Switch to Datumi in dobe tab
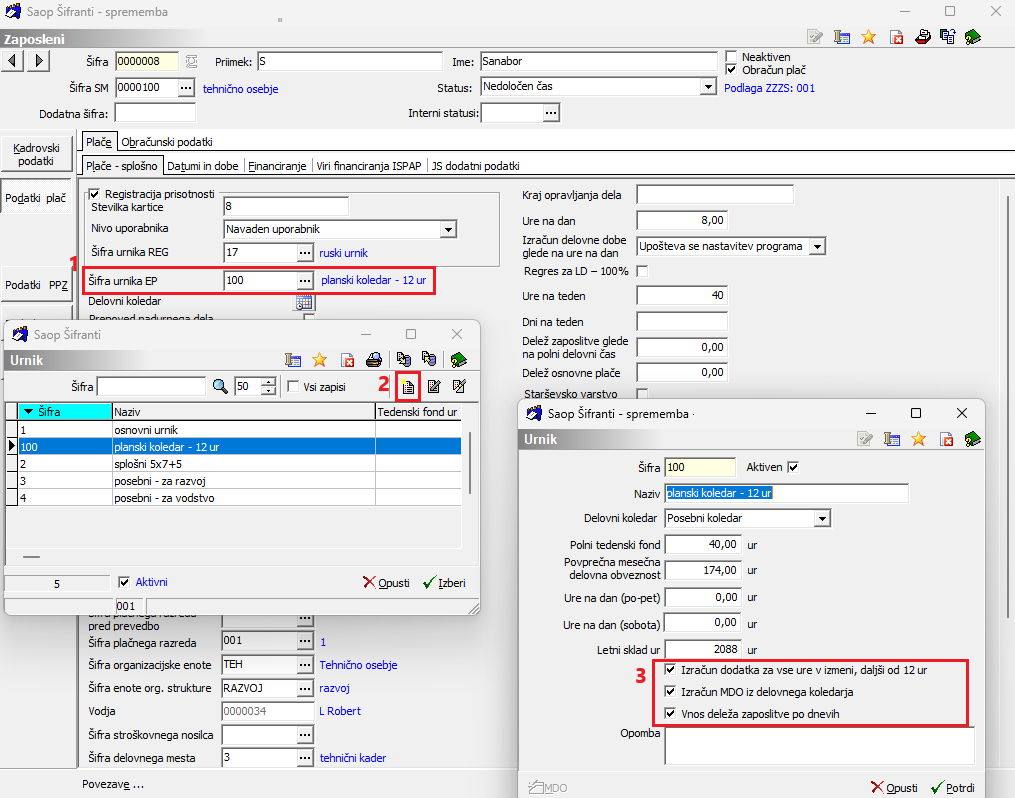1015x798 pixels. tap(203, 166)
